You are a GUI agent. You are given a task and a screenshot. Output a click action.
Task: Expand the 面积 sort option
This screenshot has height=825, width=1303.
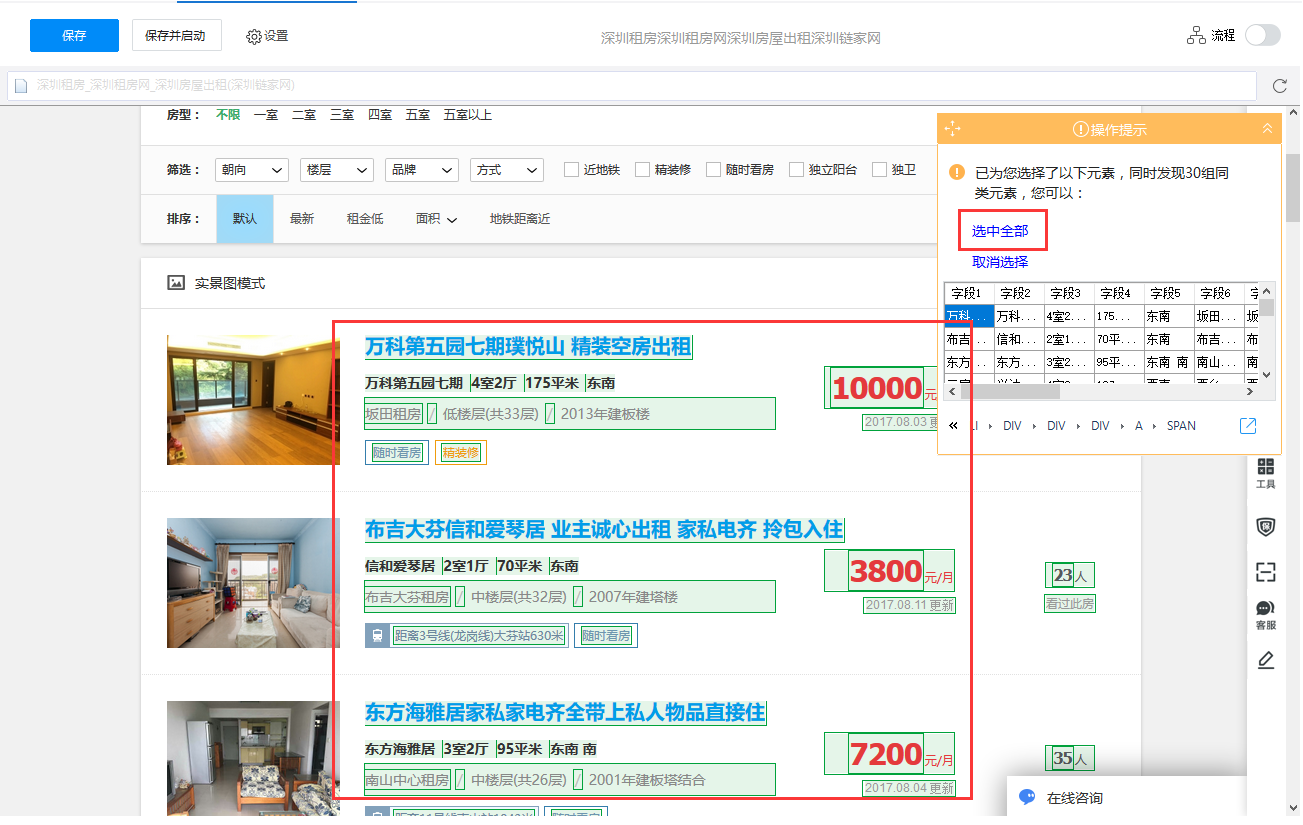436,219
